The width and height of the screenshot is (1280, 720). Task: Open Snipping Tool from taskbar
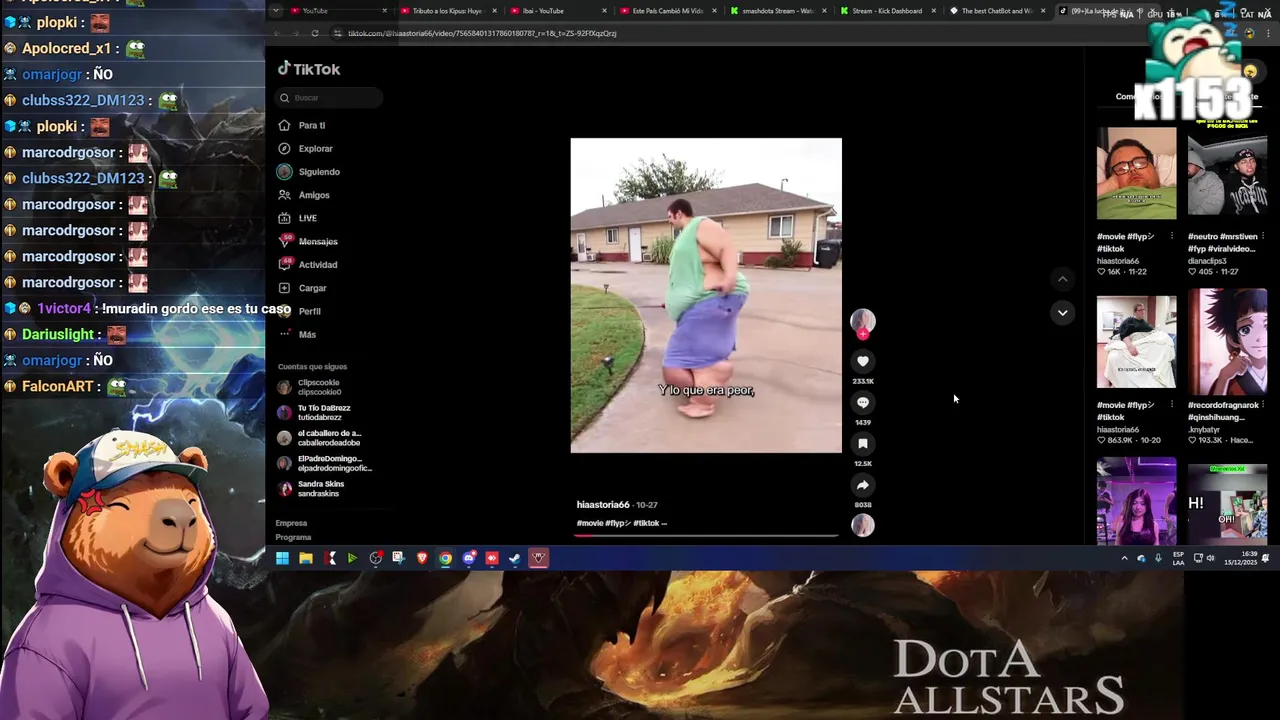point(398,558)
